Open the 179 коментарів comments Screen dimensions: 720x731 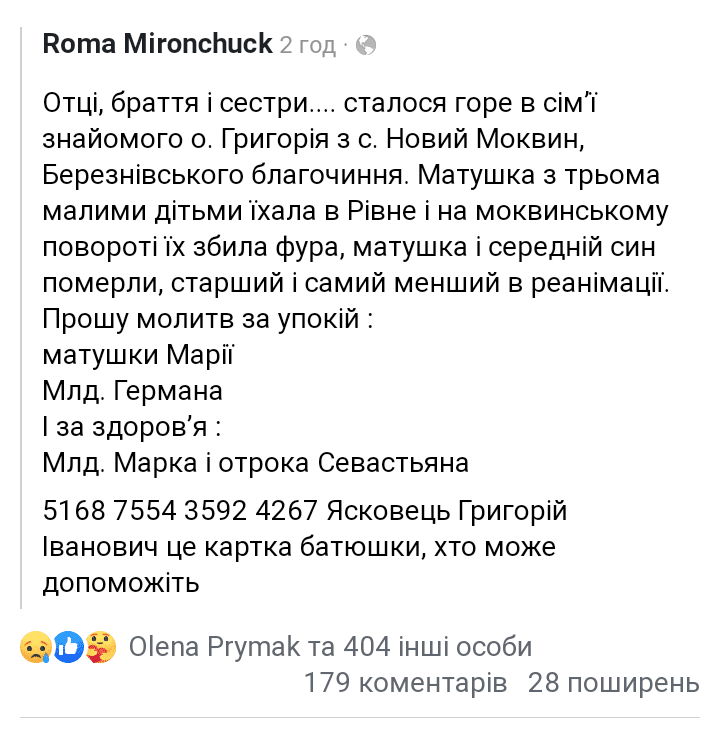pos(405,683)
